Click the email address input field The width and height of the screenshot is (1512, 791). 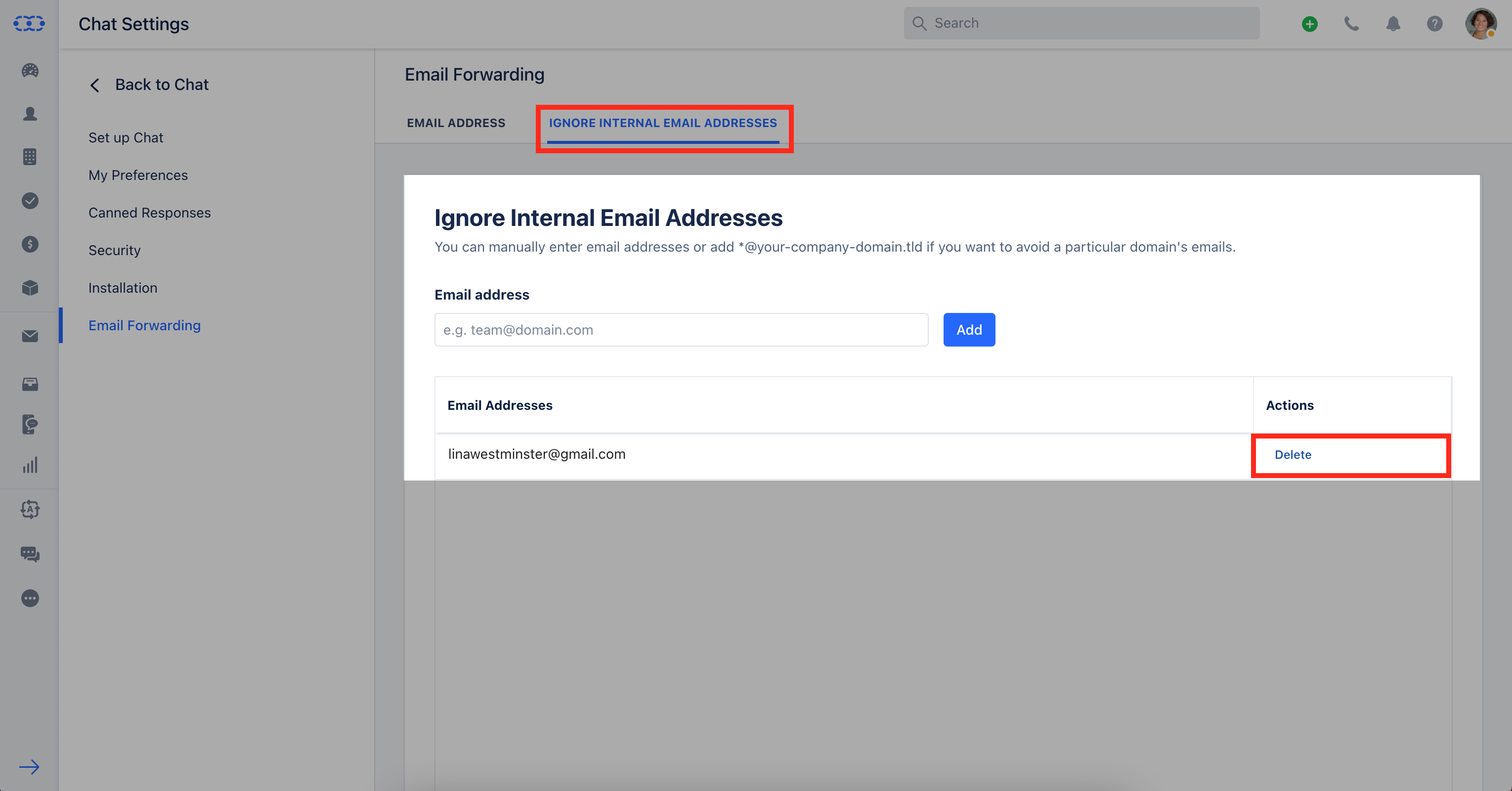click(x=681, y=329)
